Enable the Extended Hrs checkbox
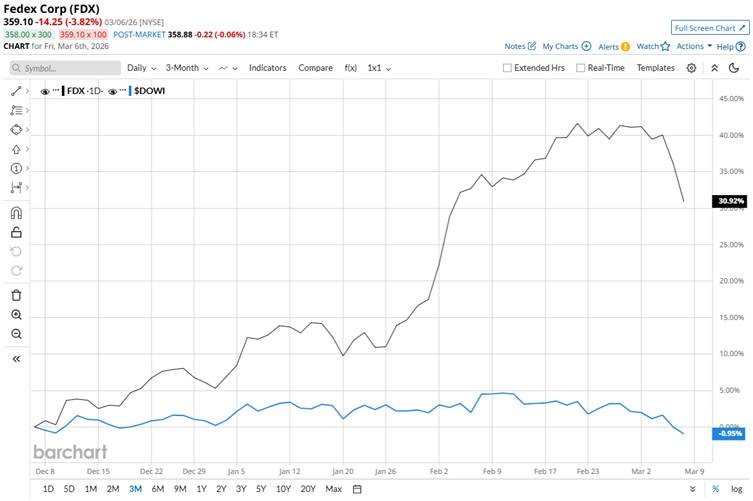This screenshot has height=501, width=753. [508, 68]
